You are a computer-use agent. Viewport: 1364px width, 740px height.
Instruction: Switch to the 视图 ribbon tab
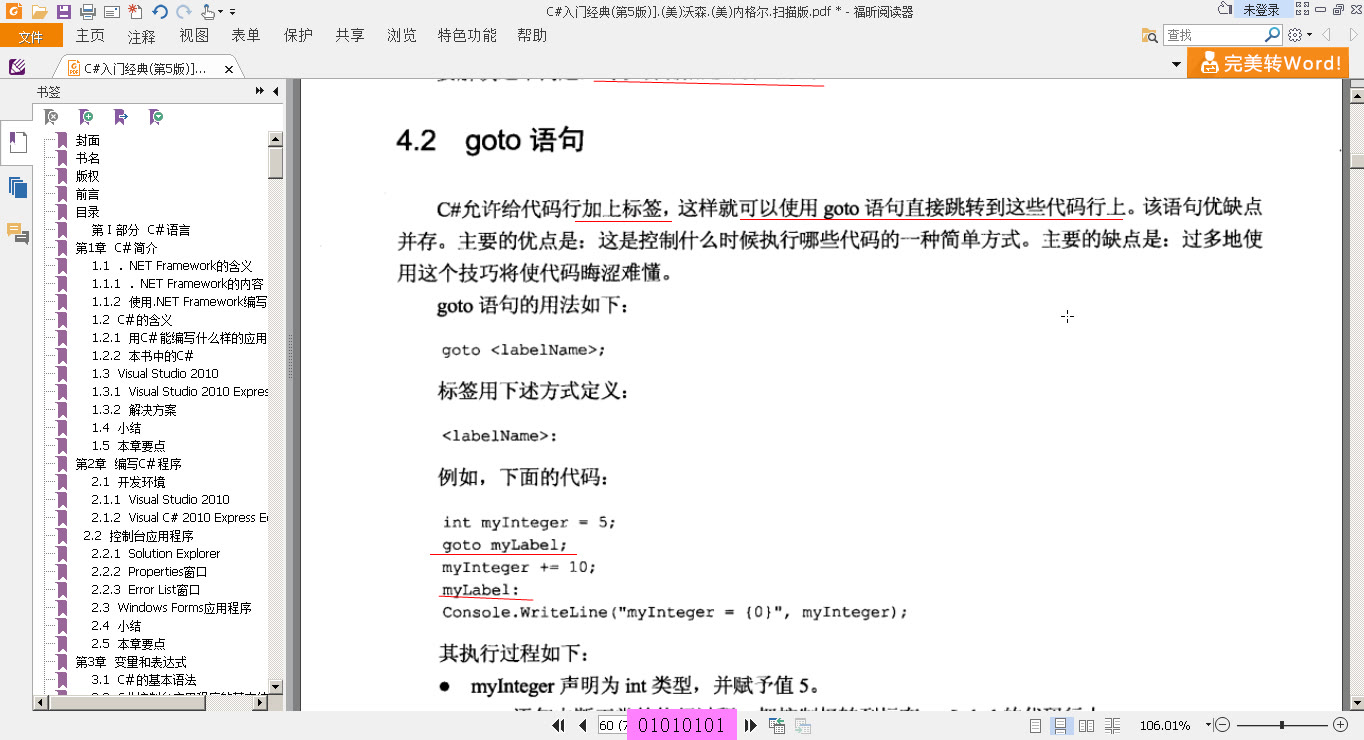pyautogui.click(x=194, y=35)
